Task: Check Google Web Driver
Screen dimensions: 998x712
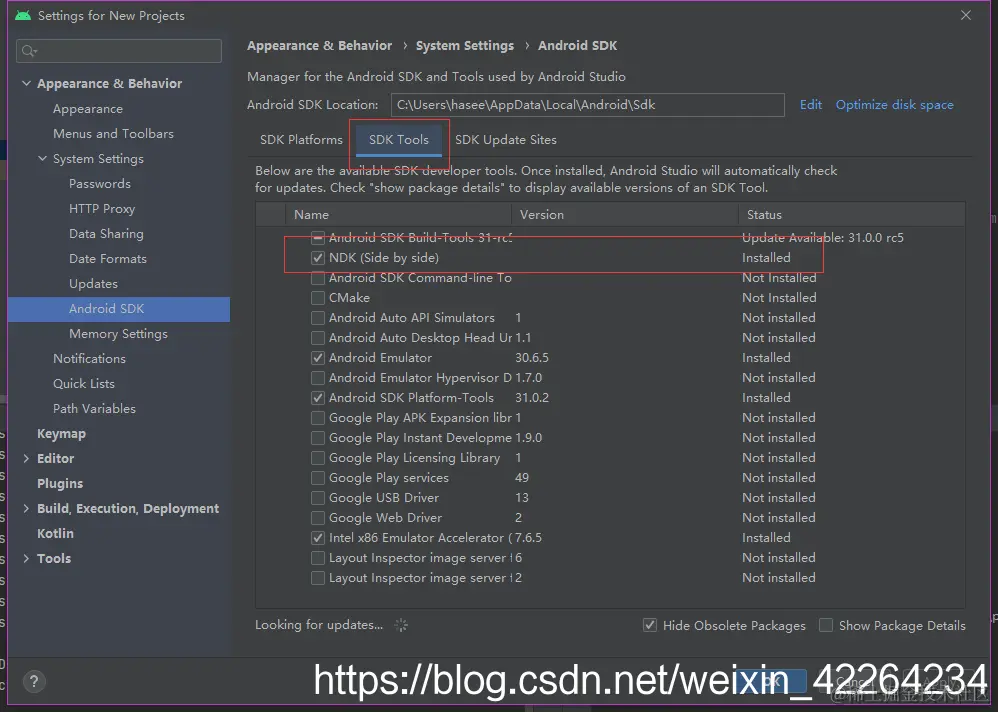Action: coord(318,518)
